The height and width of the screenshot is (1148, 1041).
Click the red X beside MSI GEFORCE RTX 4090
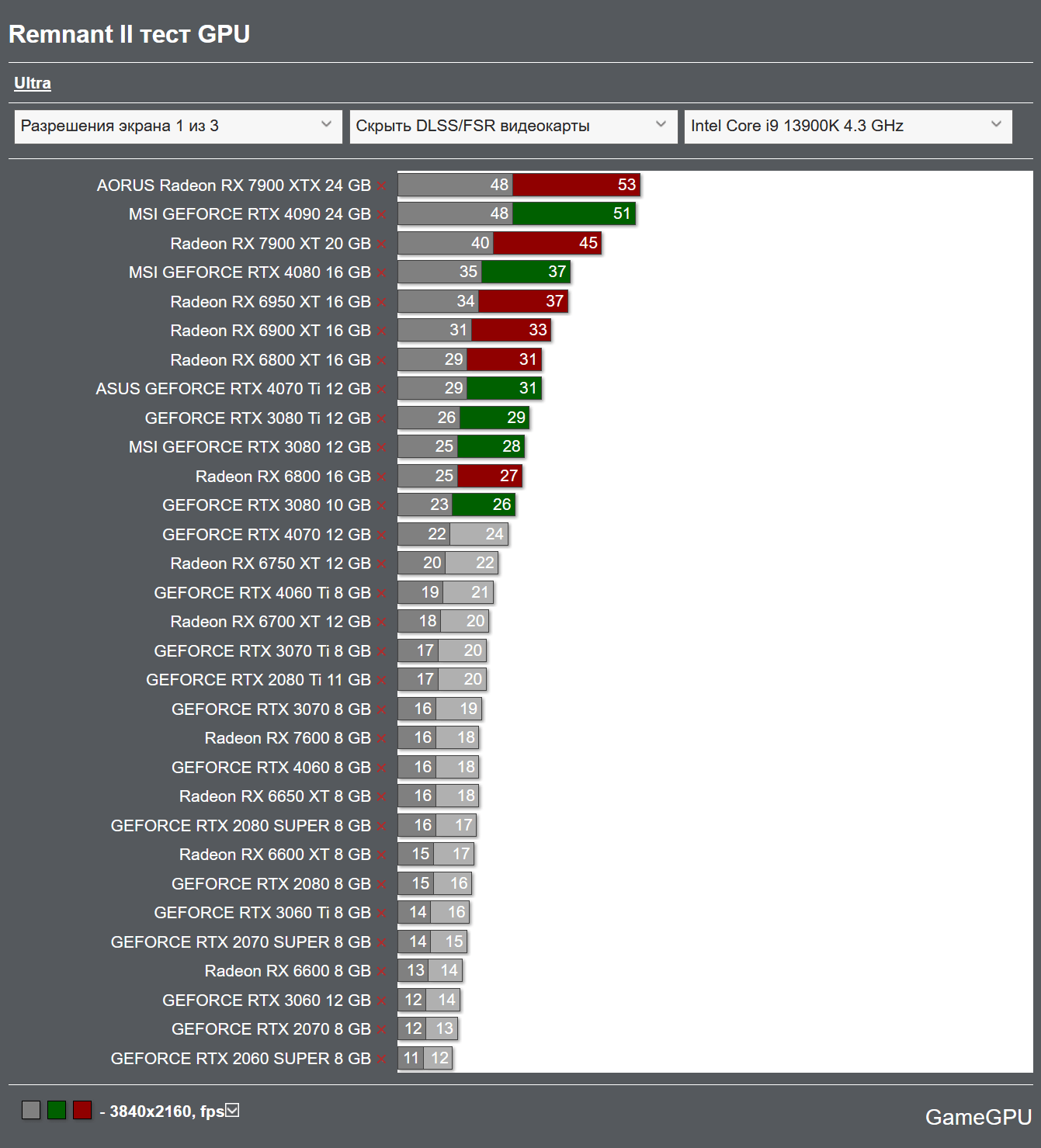(381, 215)
